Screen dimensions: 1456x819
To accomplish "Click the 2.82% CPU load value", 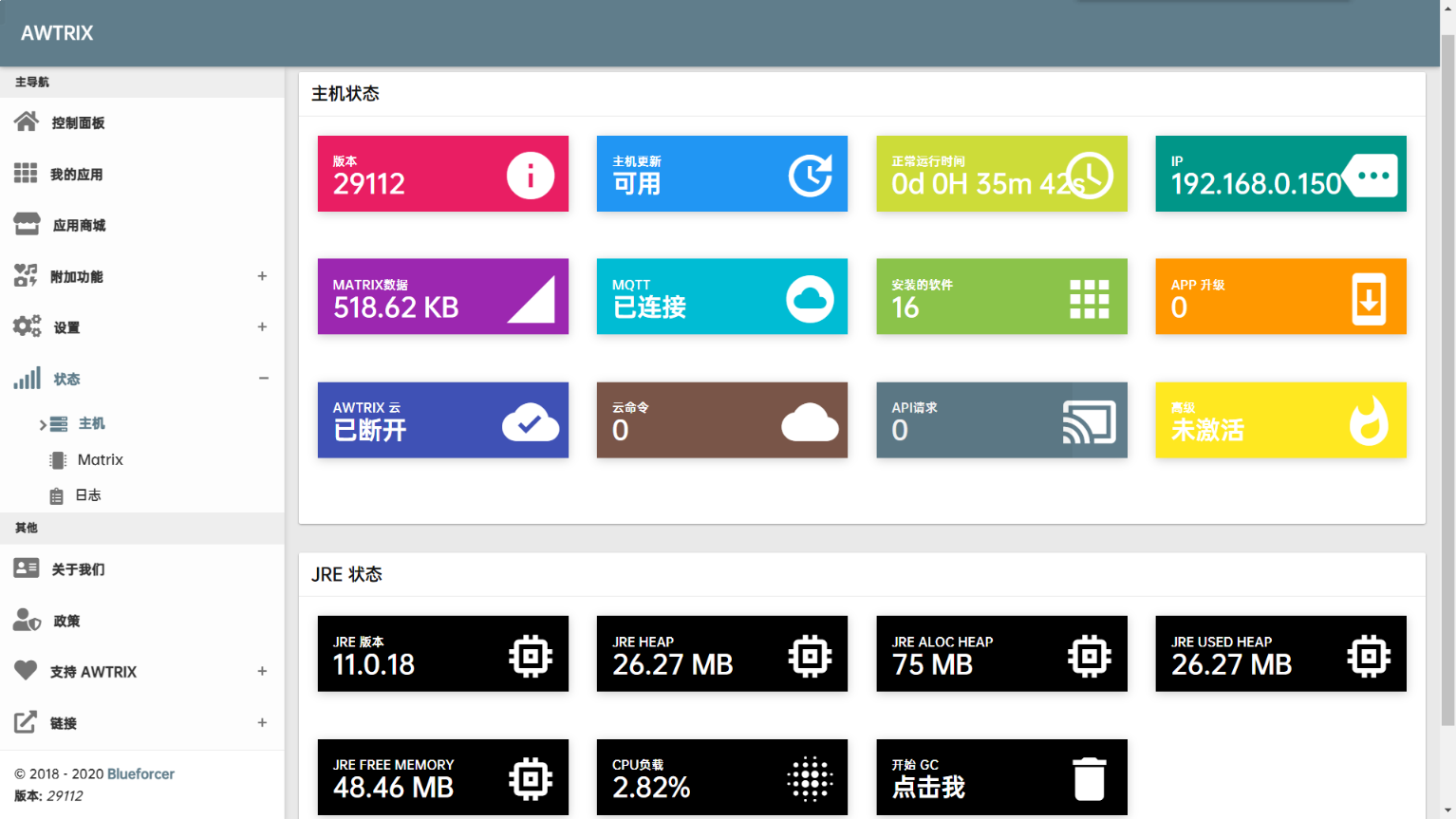I will [651, 787].
